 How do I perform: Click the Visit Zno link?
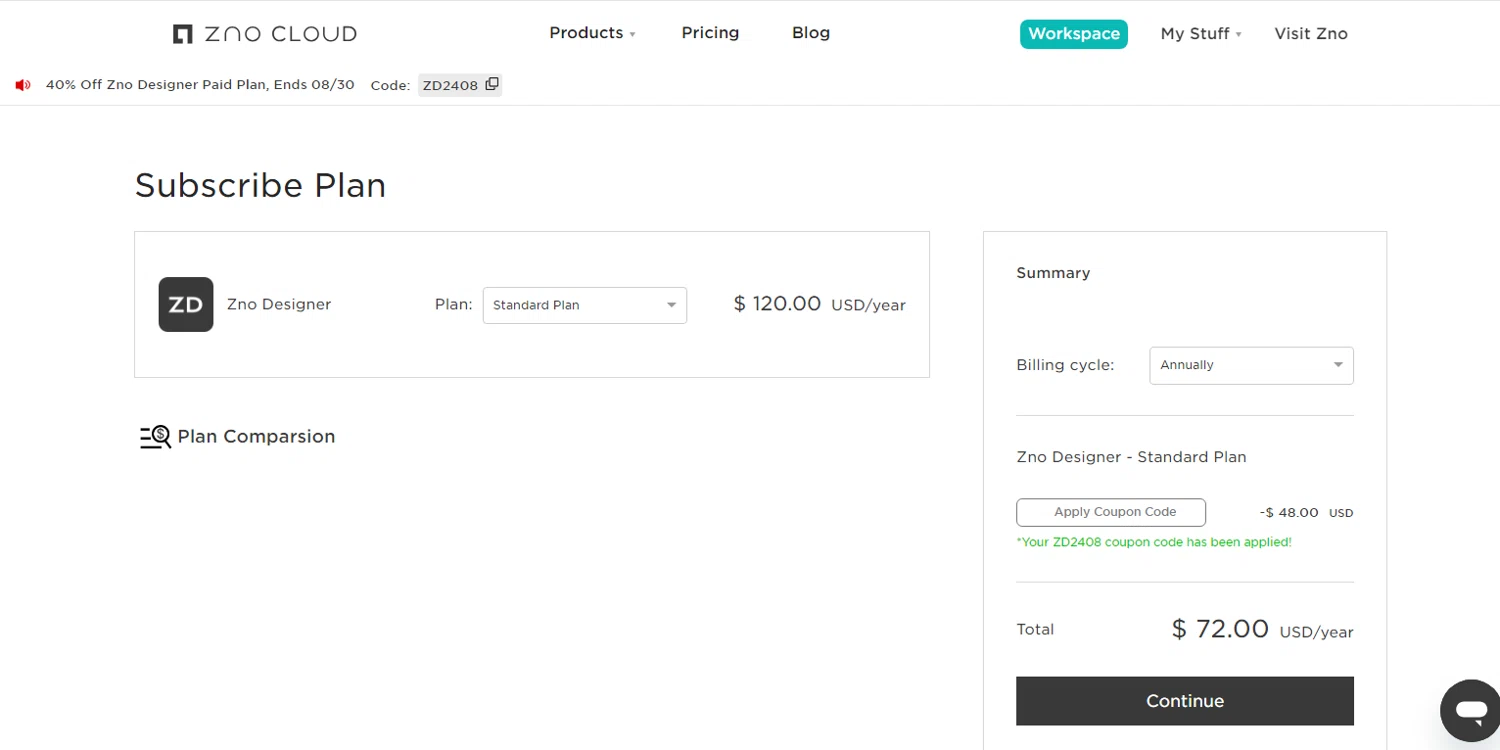click(x=1311, y=34)
